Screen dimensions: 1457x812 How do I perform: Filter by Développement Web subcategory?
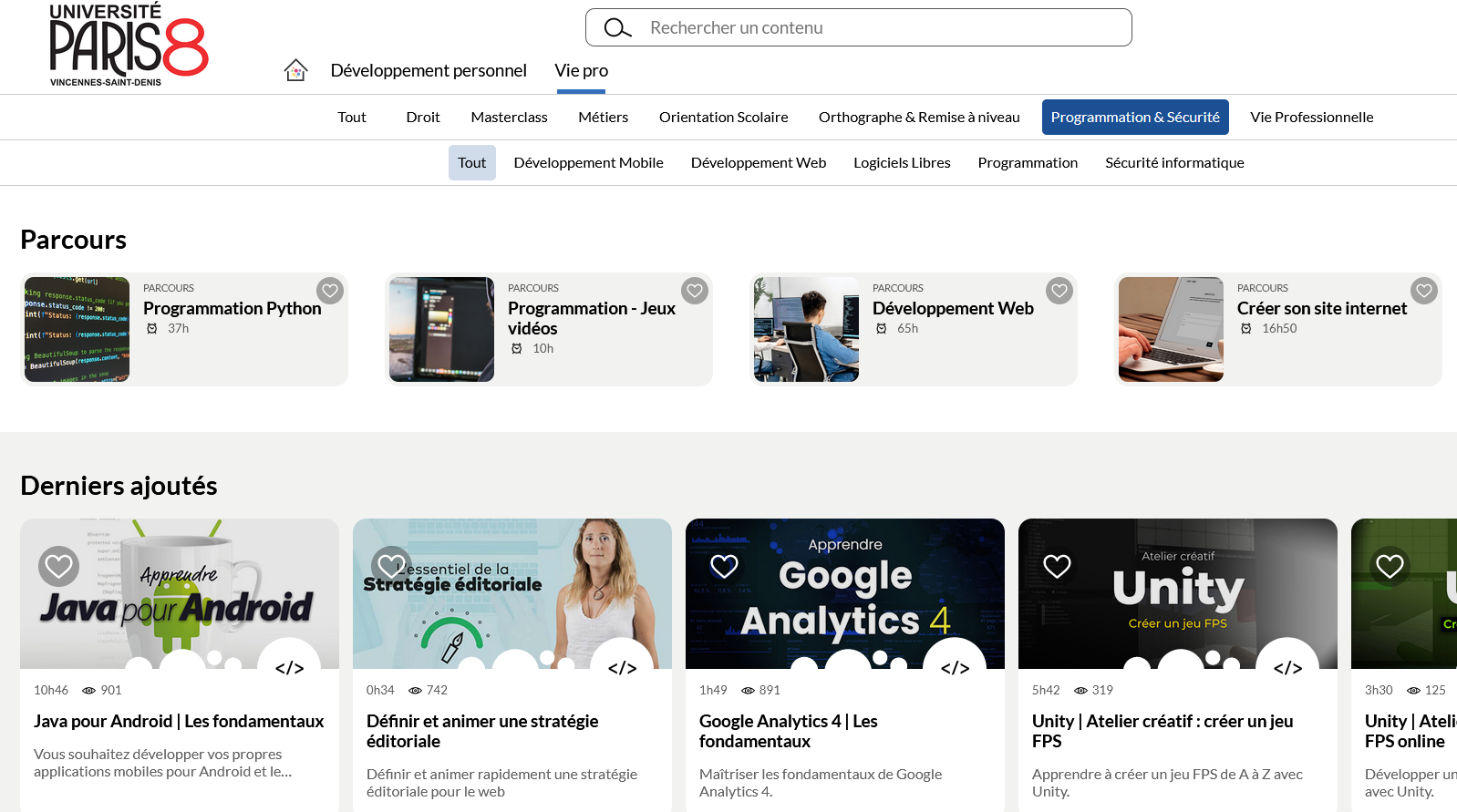[x=759, y=162]
